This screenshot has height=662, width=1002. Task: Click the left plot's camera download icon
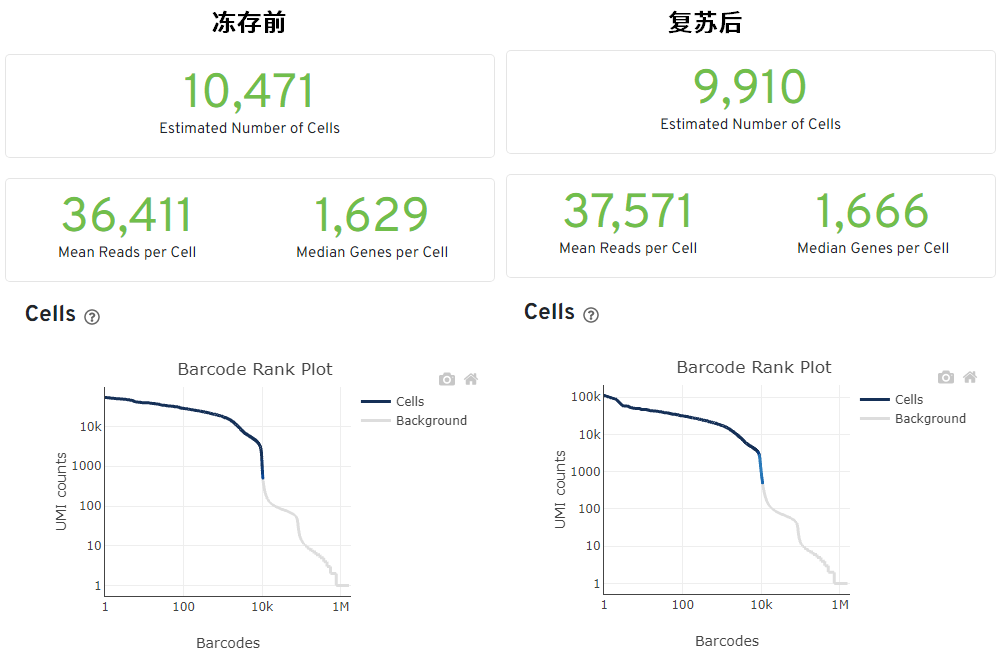[447, 379]
